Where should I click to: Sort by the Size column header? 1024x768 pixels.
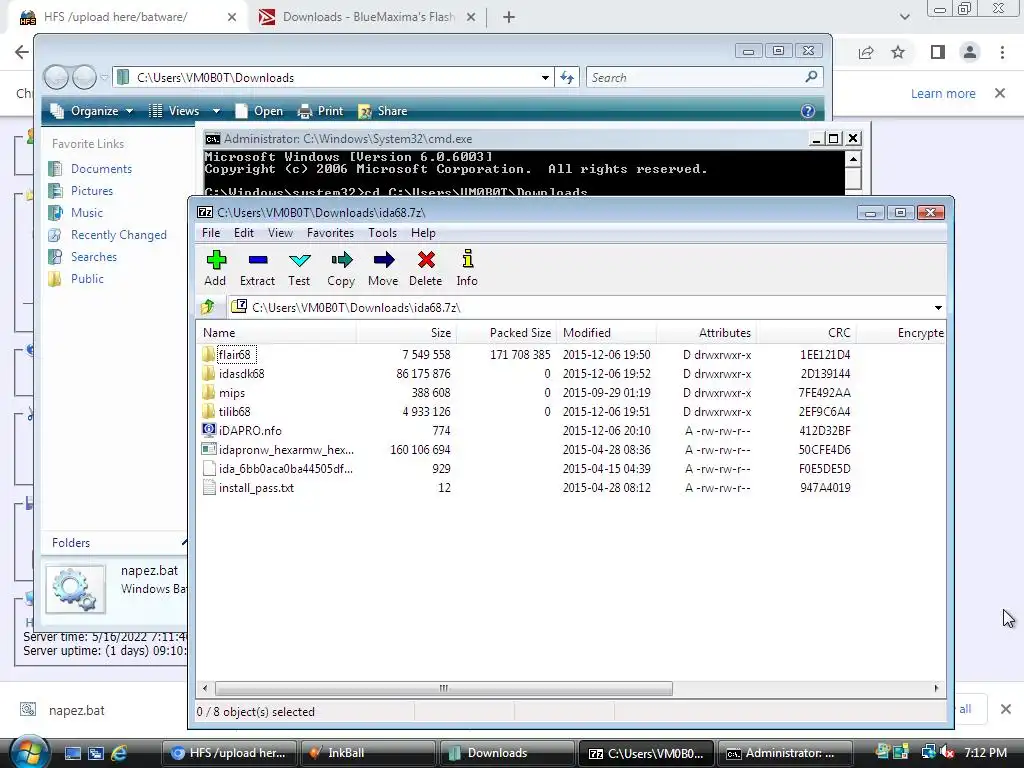[x=406, y=333]
